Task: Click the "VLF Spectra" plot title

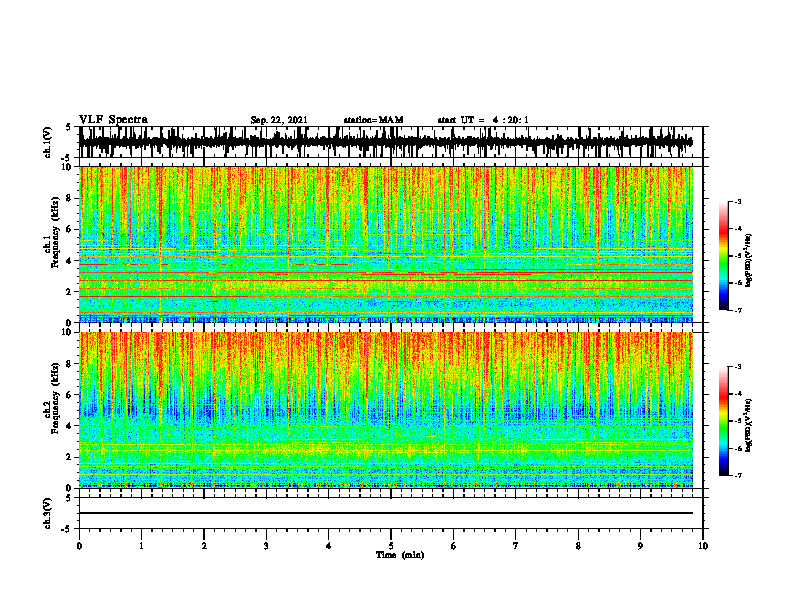Action: (113, 120)
